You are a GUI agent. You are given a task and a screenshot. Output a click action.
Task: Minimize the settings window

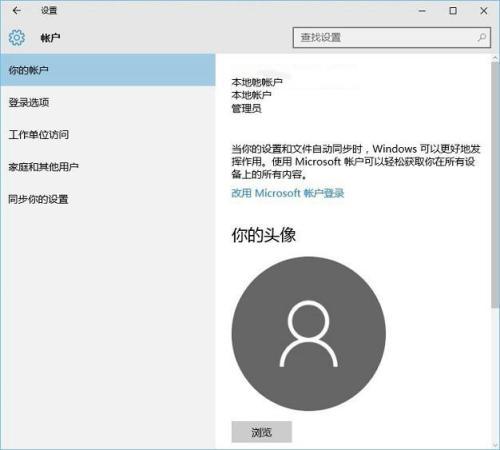tap(422, 11)
